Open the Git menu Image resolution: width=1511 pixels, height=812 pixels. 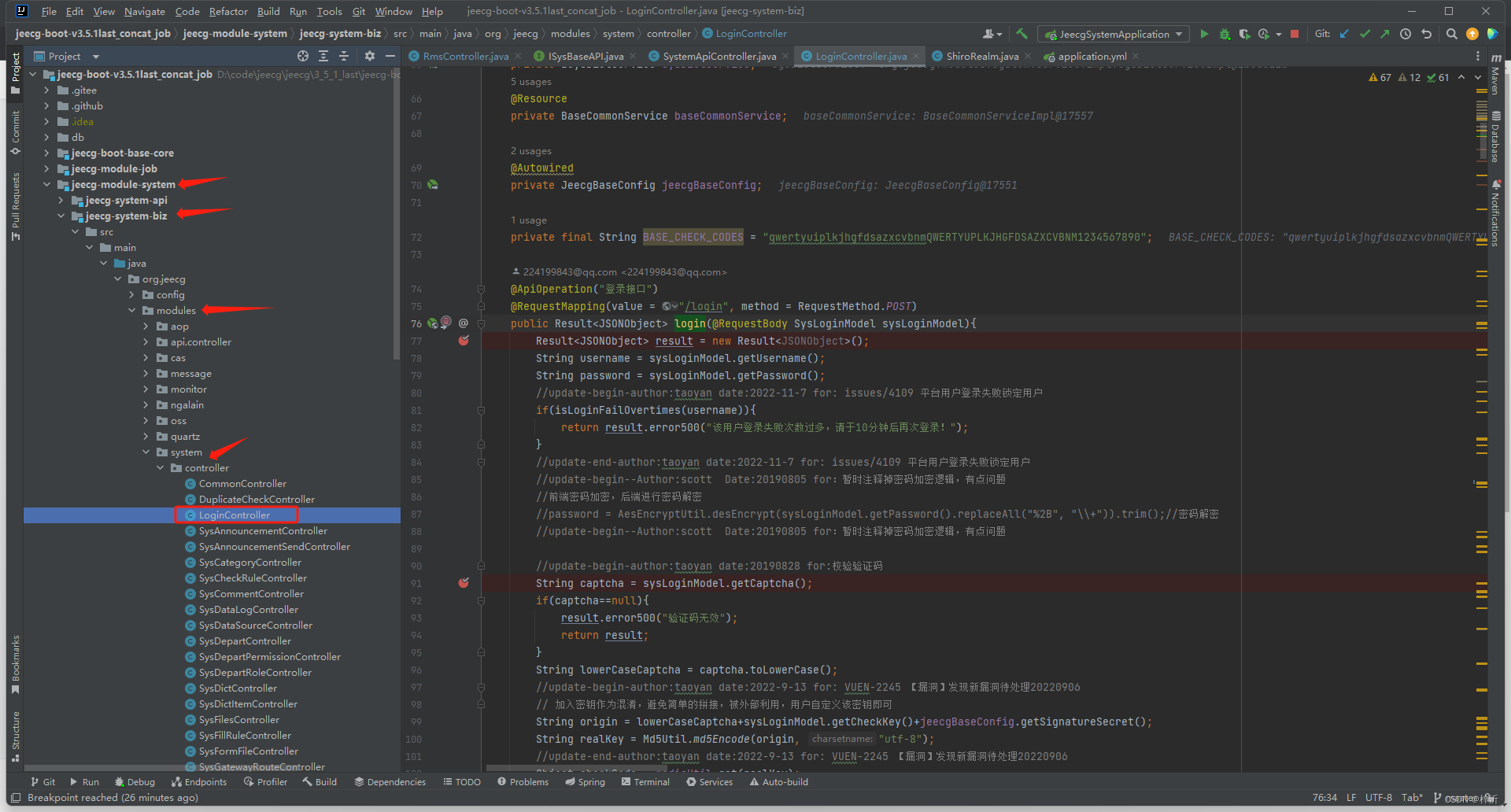pos(359,11)
